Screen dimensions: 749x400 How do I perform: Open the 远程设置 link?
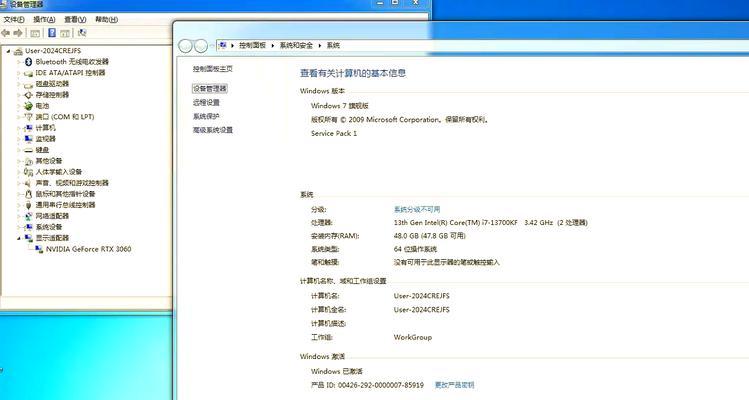206,103
